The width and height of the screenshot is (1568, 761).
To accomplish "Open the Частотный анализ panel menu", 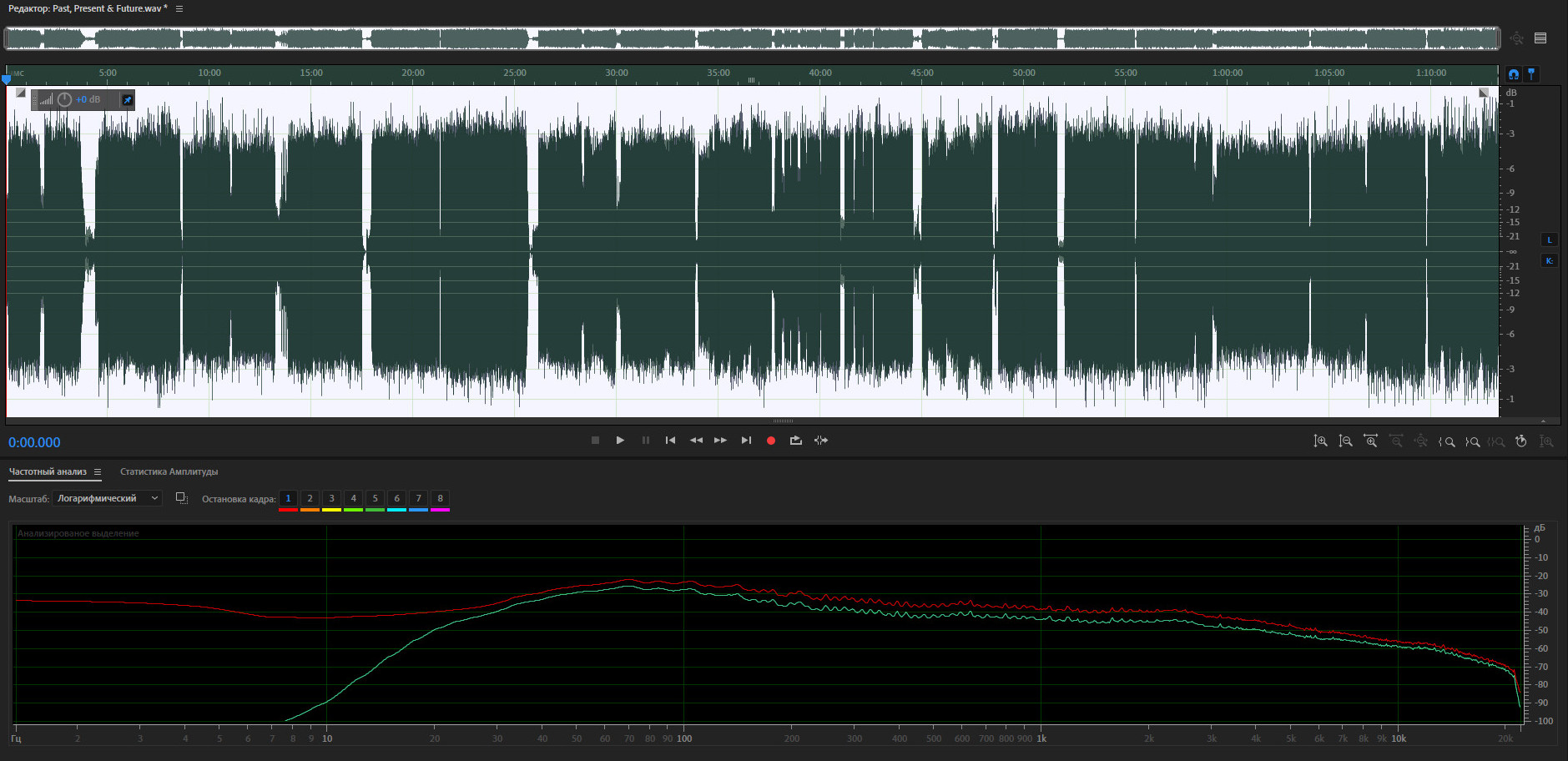I will coord(98,472).
